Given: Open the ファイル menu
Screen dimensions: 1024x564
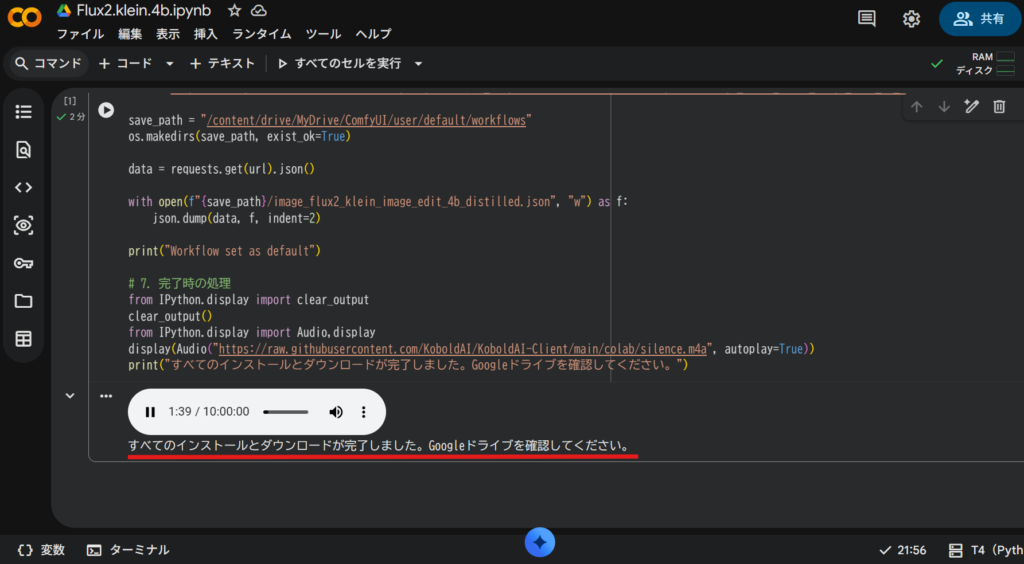Looking at the screenshot, I should (x=80, y=34).
